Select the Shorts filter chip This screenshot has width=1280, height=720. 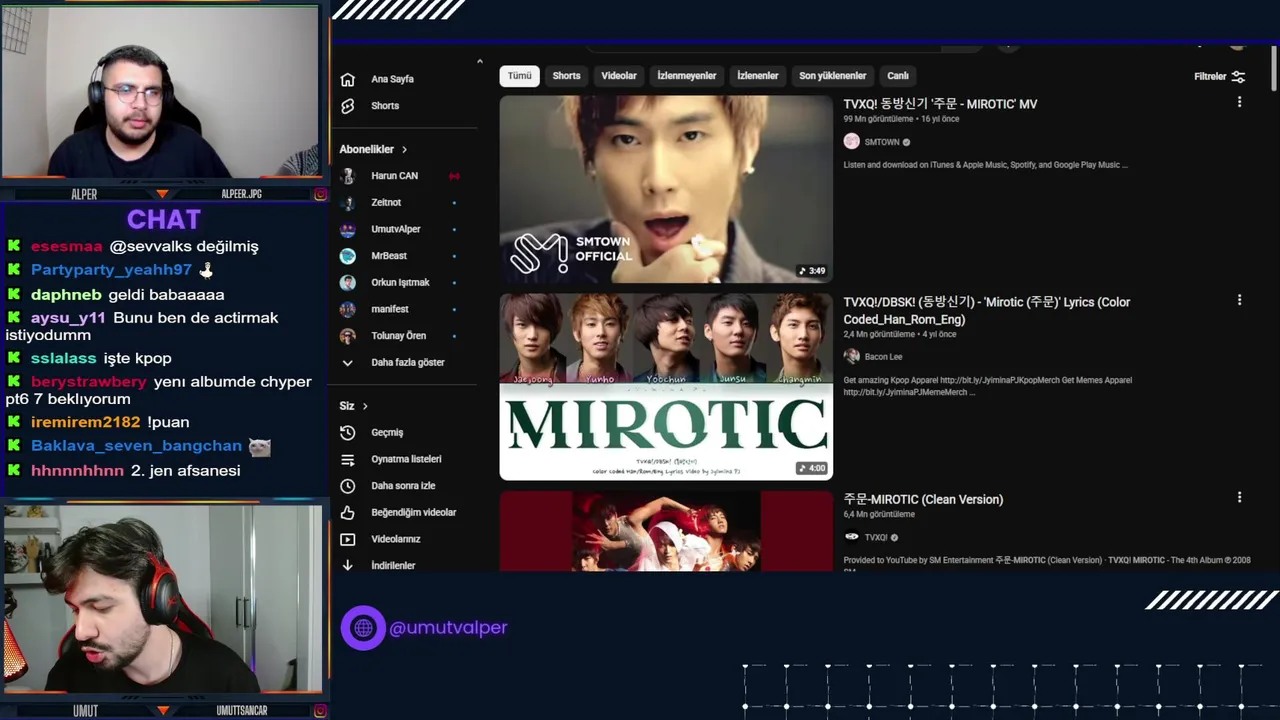point(566,76)
